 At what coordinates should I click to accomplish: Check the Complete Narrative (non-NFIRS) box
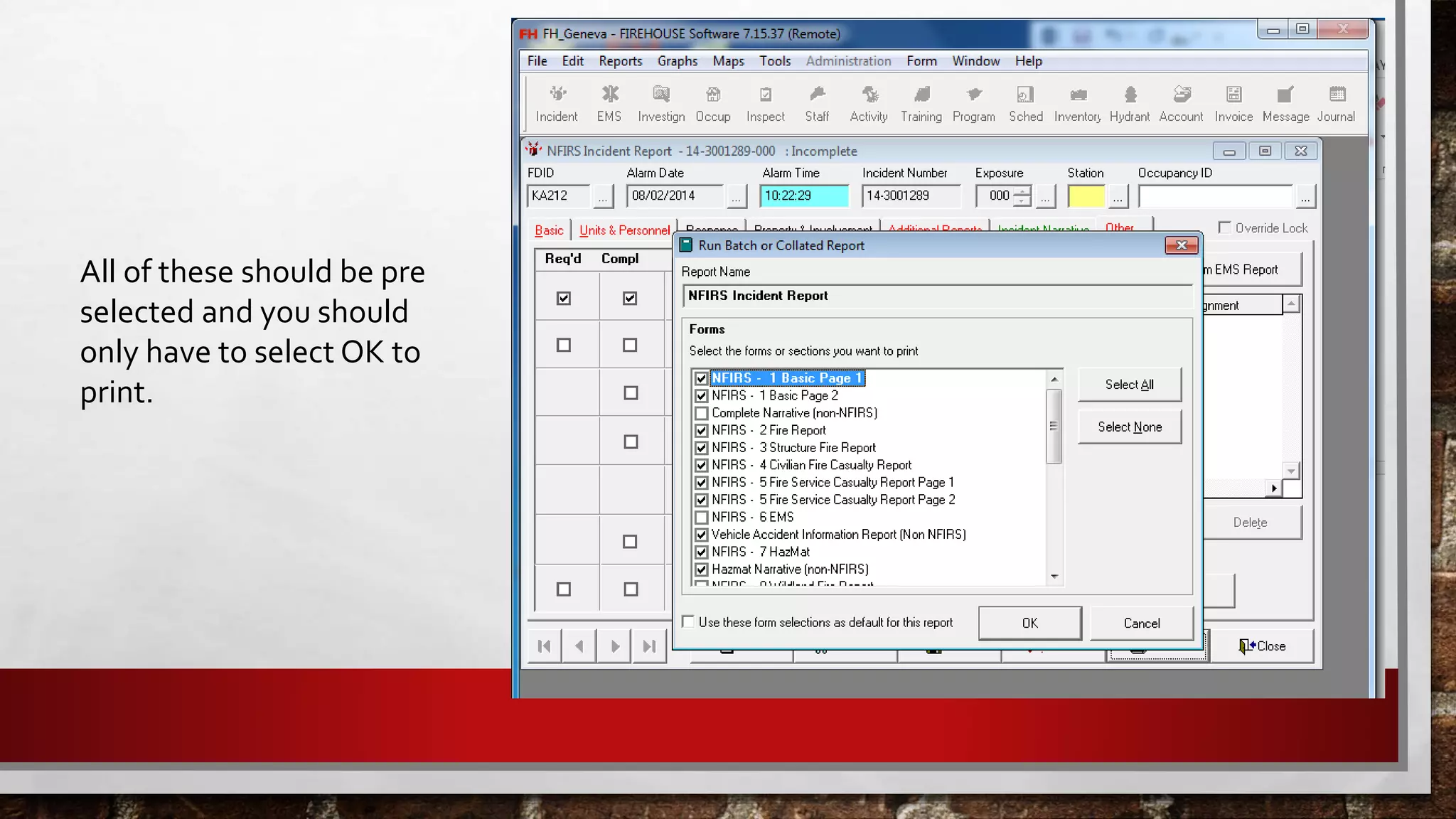(702, 413)
